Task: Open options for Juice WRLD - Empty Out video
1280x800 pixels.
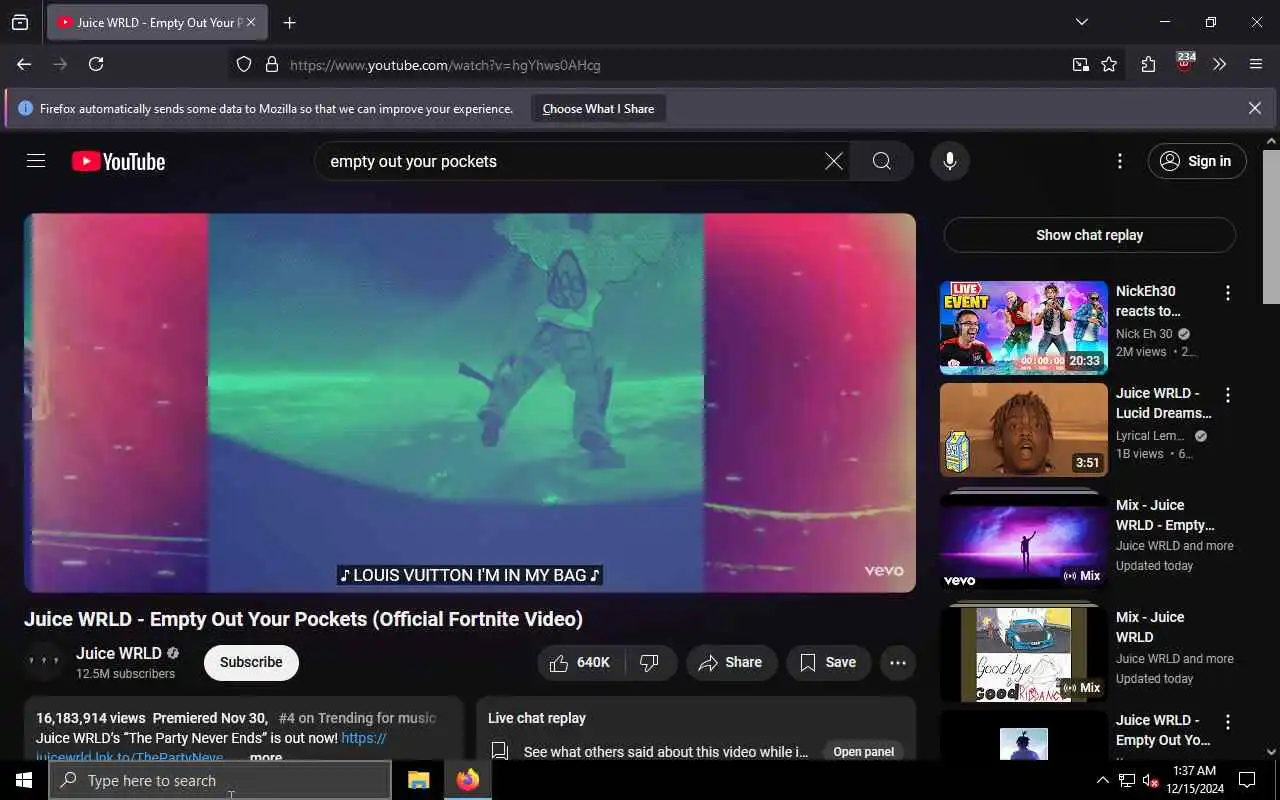Action: [1227, 721]
